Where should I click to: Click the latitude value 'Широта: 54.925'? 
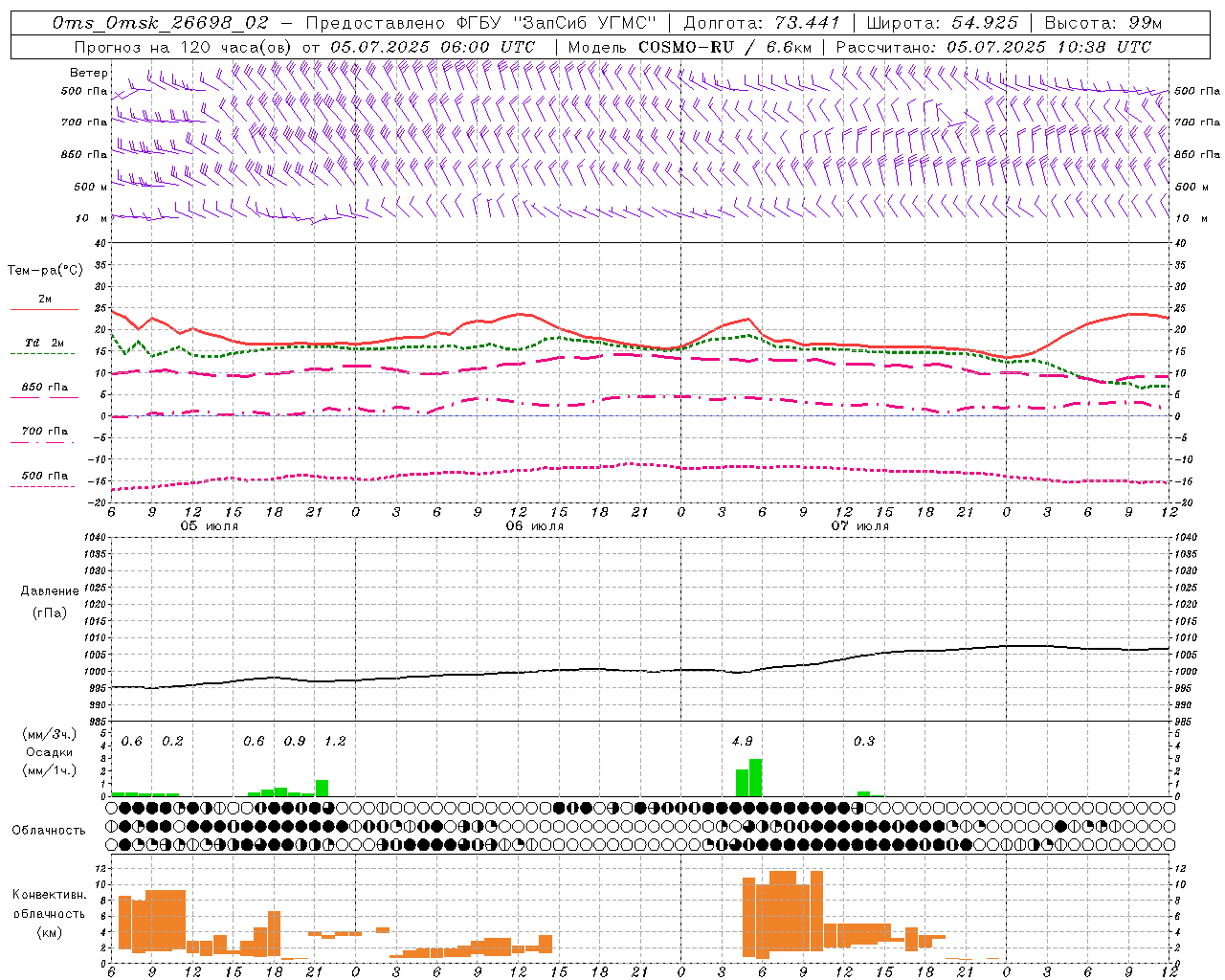click(x=943, y=23)
